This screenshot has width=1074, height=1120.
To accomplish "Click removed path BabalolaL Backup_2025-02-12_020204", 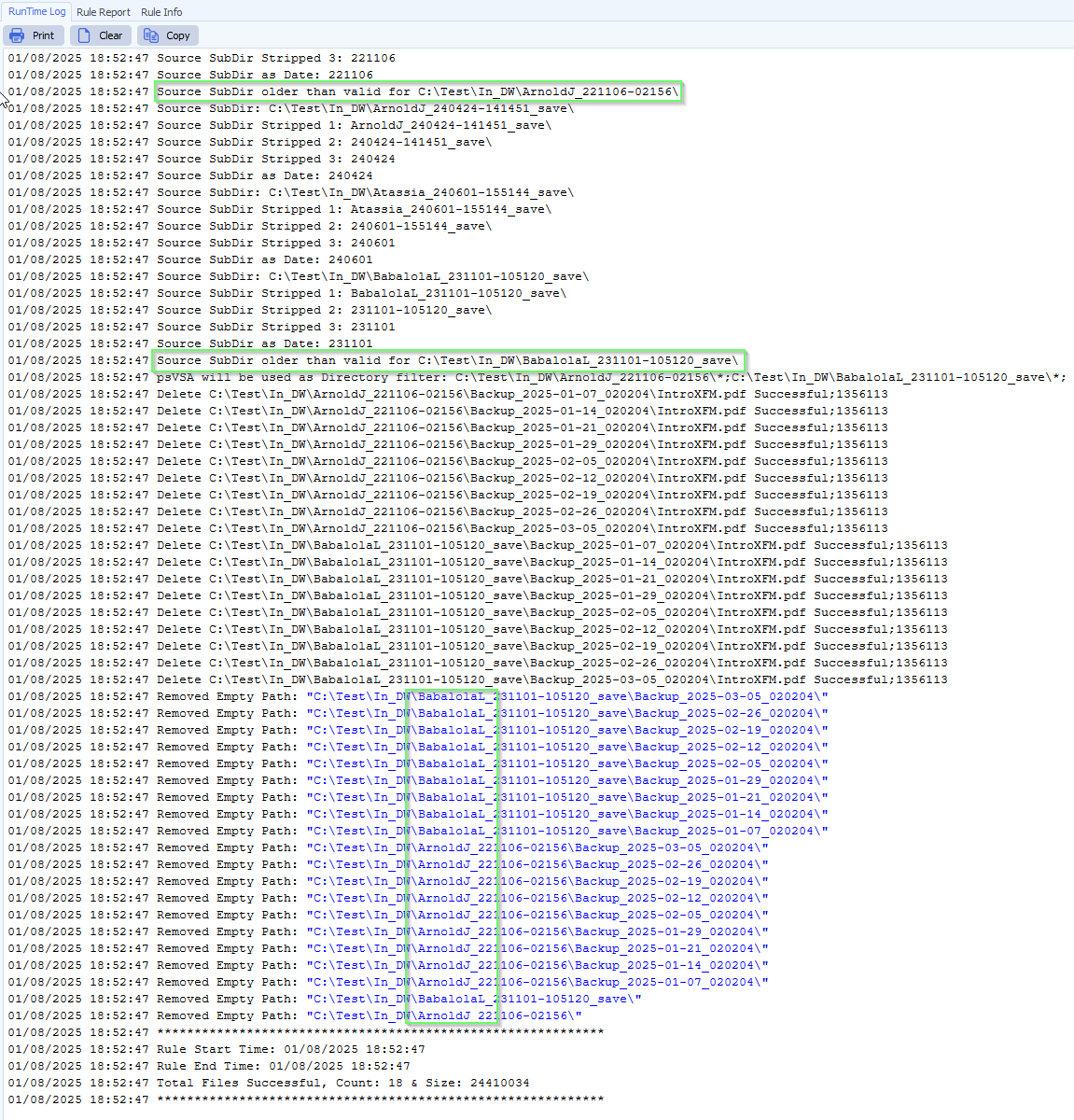I will [x=567, y=747].
